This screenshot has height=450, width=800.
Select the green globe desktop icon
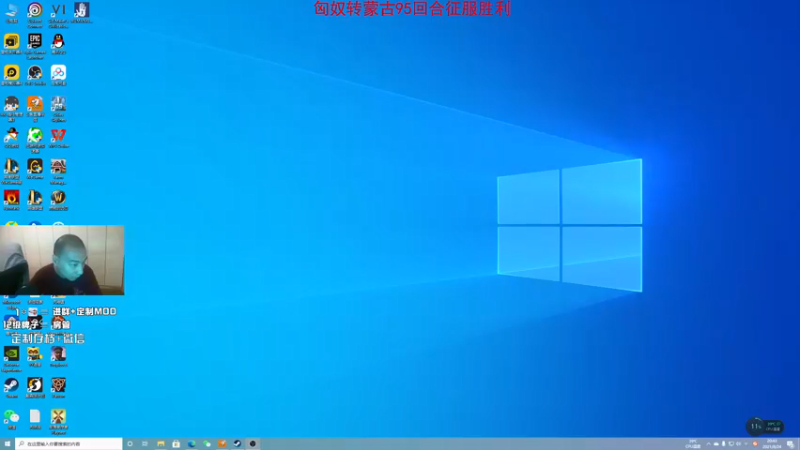35,140
